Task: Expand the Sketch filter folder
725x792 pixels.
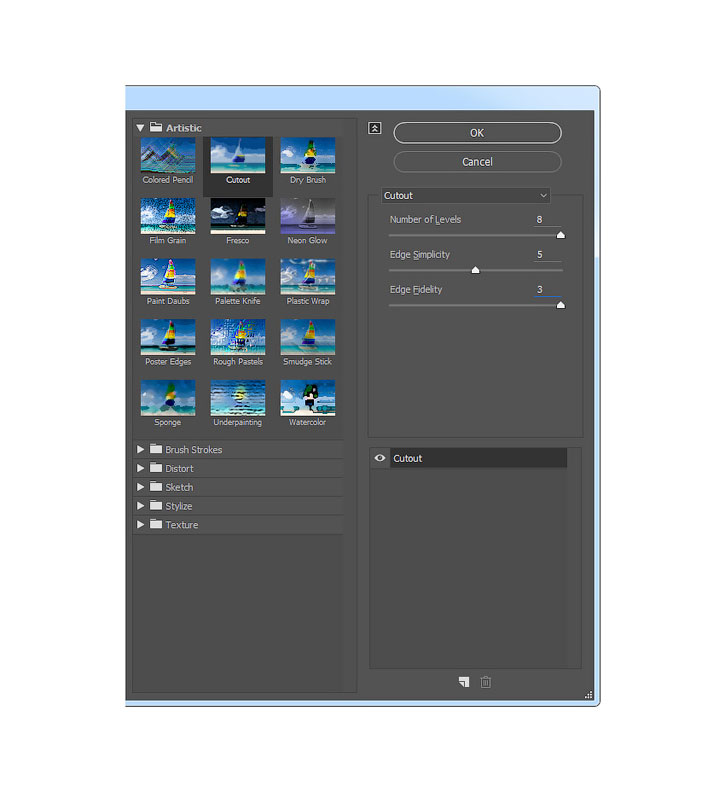Action: coord(140,487)
